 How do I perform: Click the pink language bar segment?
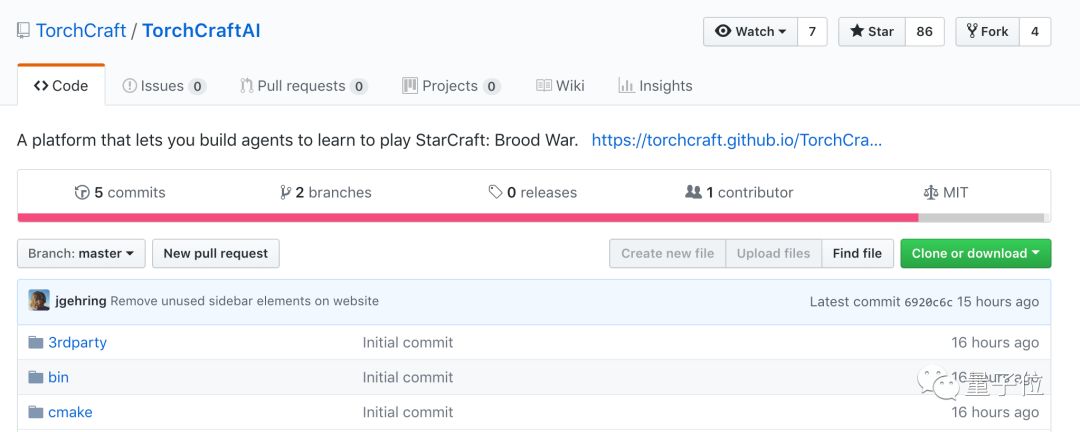tap(468, 218)
